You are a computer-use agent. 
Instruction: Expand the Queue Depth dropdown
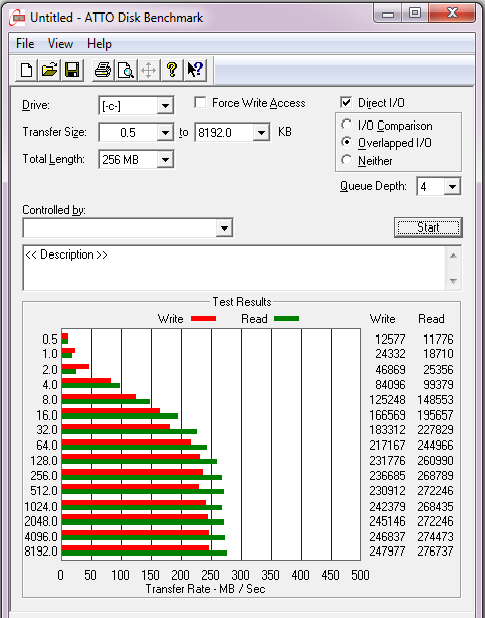(x=452, y=186)
